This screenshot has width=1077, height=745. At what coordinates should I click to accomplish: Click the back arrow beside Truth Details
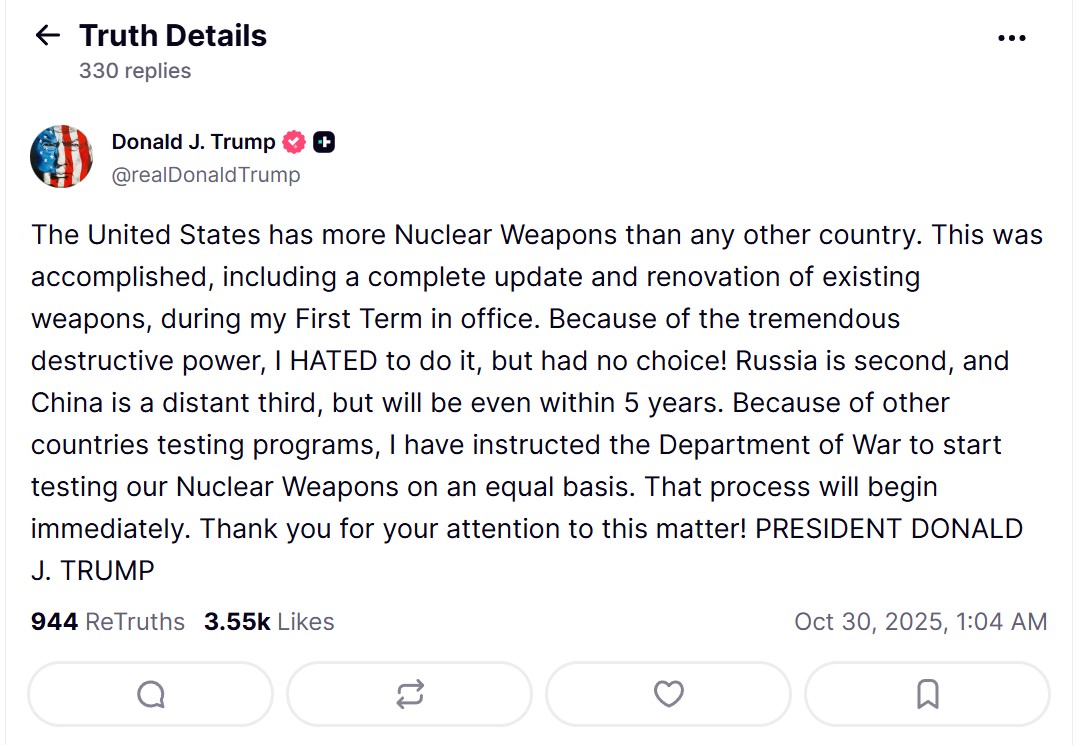(x=47, y=36)
